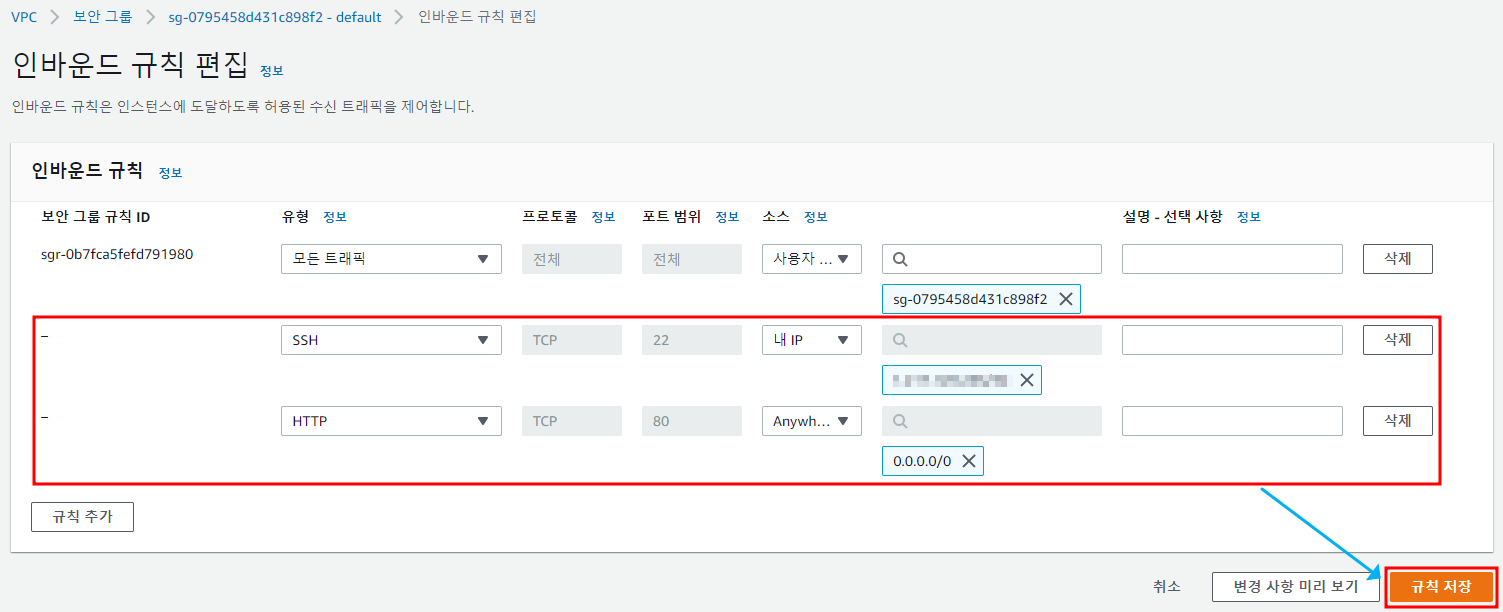Open 정보 link beside 인바운드 규칙 header

[x=171, y=173]
